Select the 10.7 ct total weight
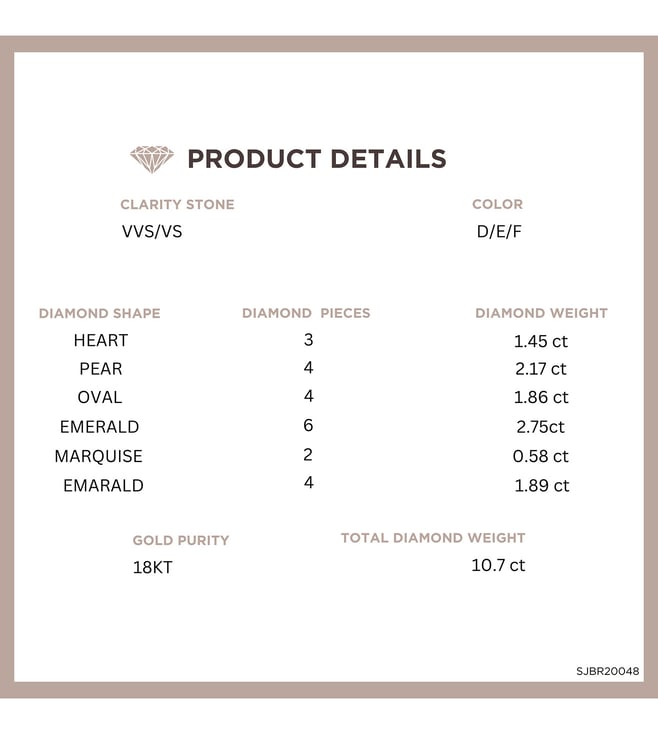The image size is (658, 734). point(498,565)
